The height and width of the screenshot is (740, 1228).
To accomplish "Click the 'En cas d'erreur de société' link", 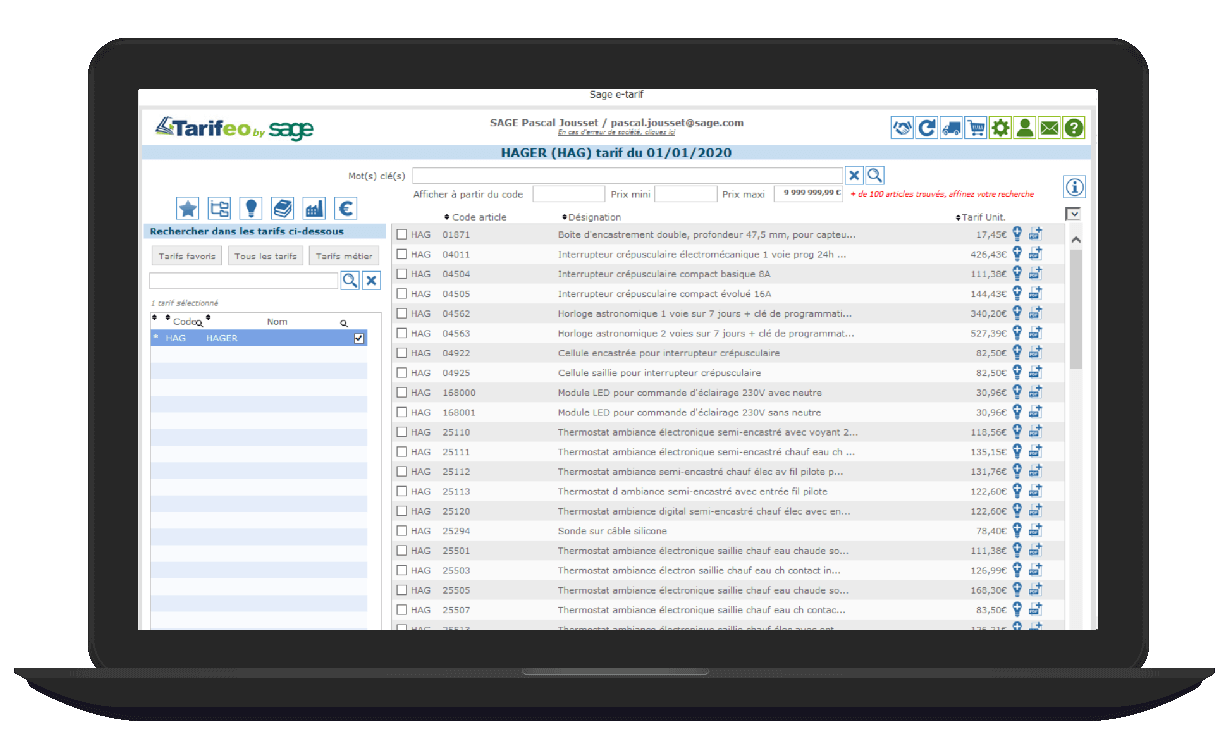I will [x=616, y=132].
